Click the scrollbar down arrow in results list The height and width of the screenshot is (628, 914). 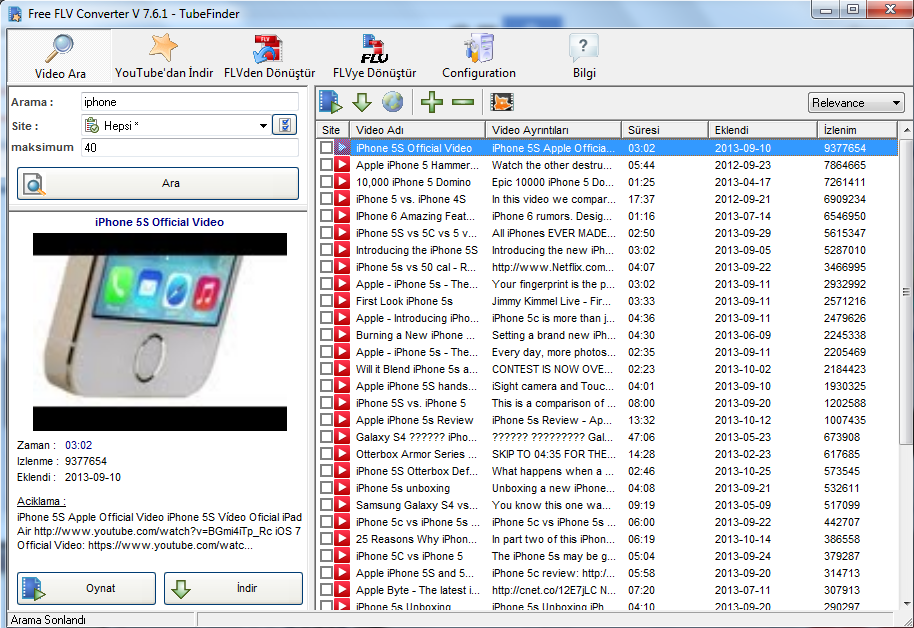point(906,604)
